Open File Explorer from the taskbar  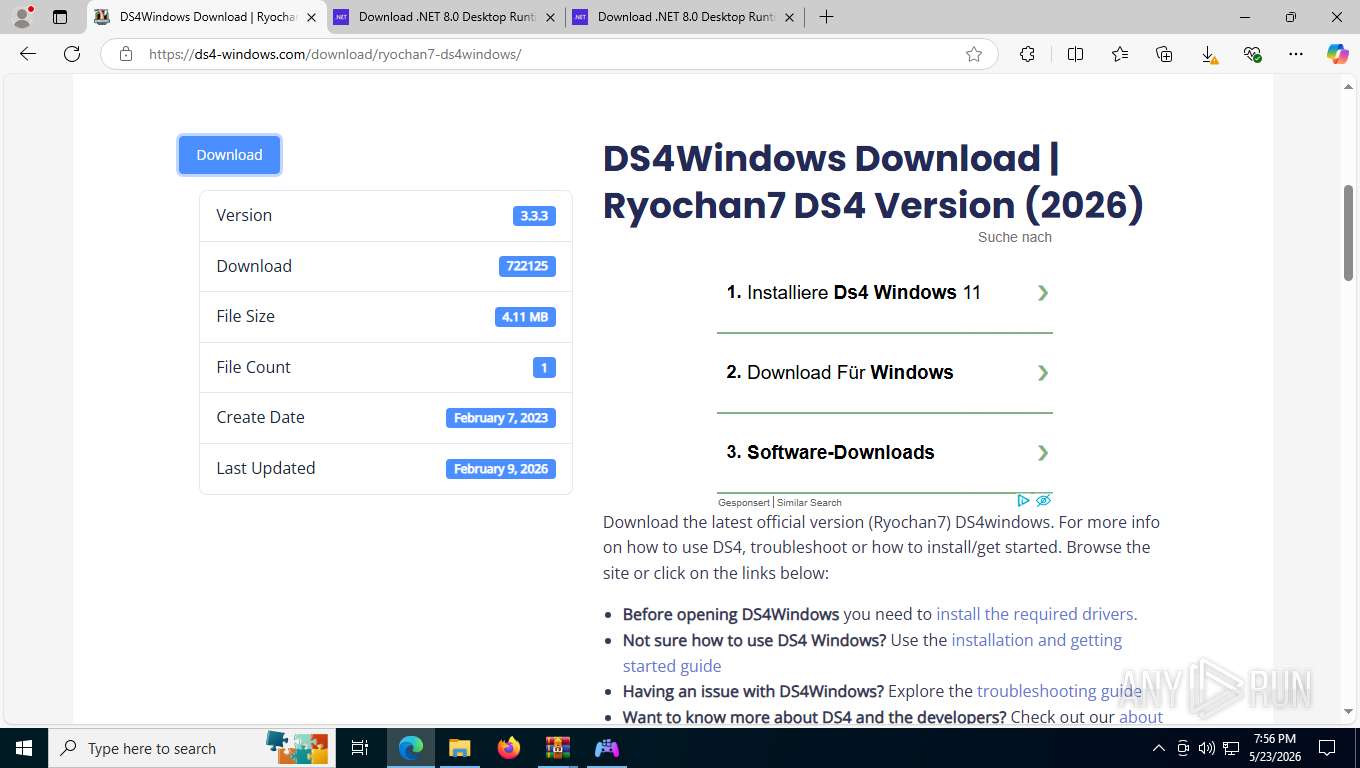pos(459,748)
